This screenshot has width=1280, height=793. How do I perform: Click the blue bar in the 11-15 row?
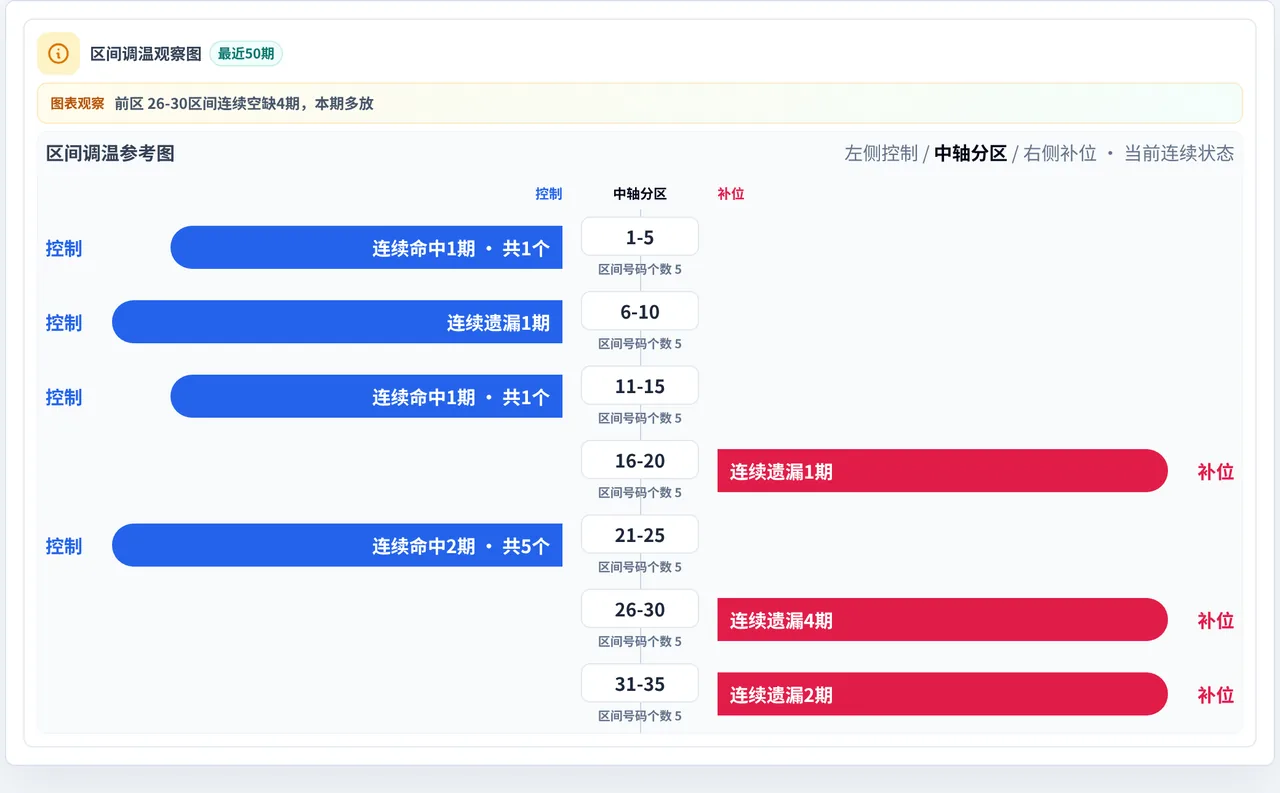(x=366, y=396)
